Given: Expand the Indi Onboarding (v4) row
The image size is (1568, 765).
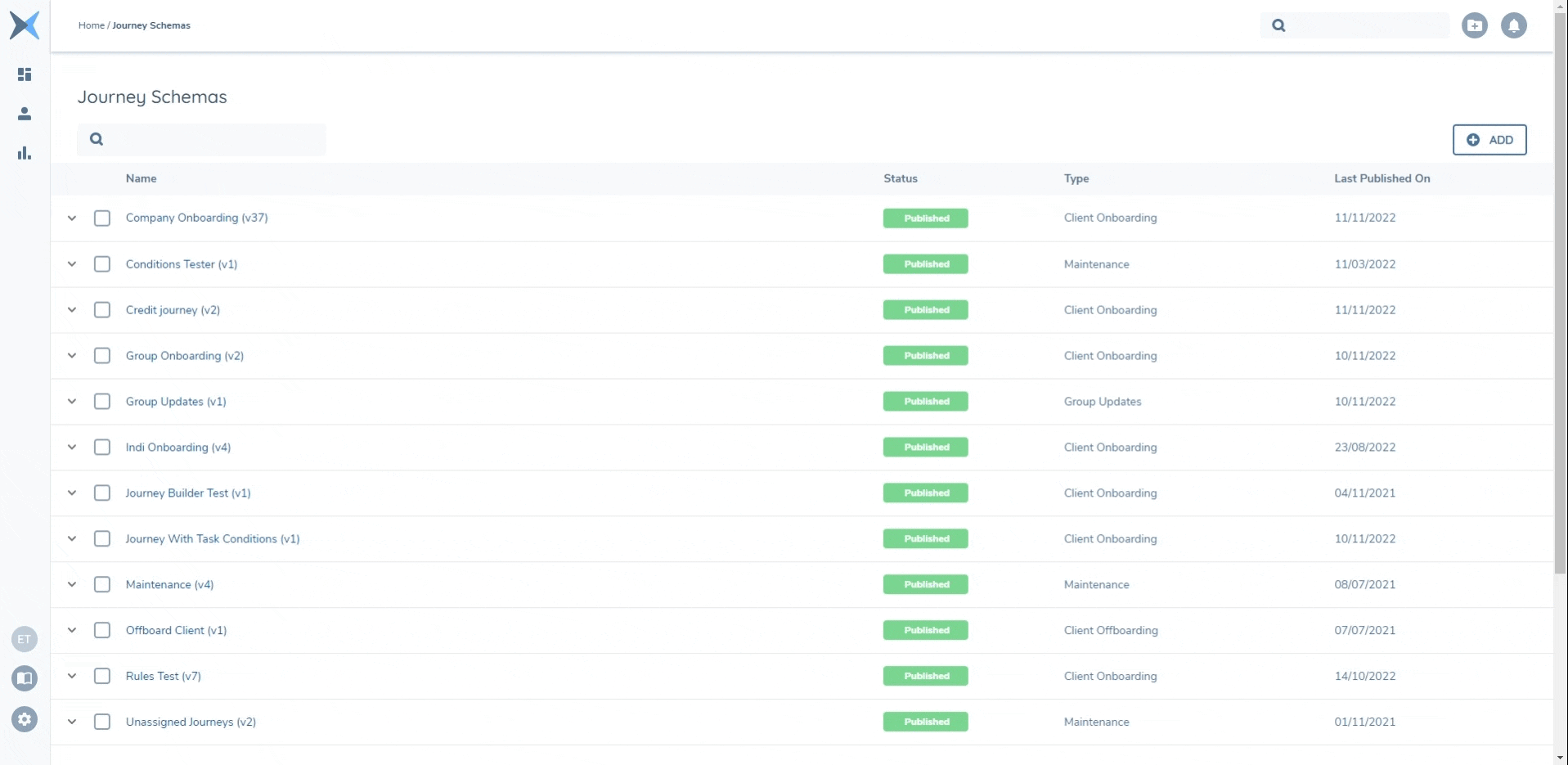Looking at the screenshot, I should click(72, 448).
